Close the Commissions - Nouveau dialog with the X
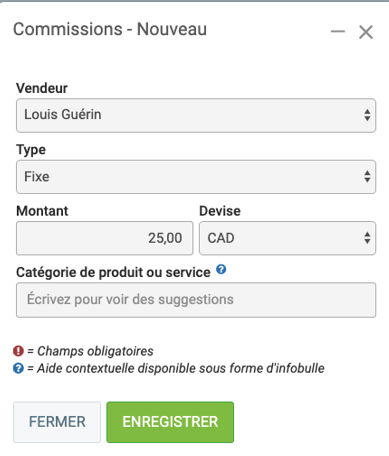Viewport: 389px width, 456px height. pyautogui.click(x=366, y=32)
